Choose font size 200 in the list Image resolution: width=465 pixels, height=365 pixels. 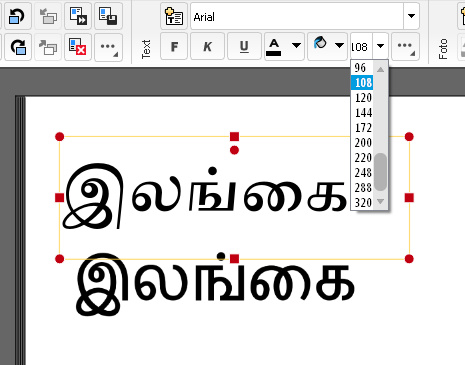point(362,143)
